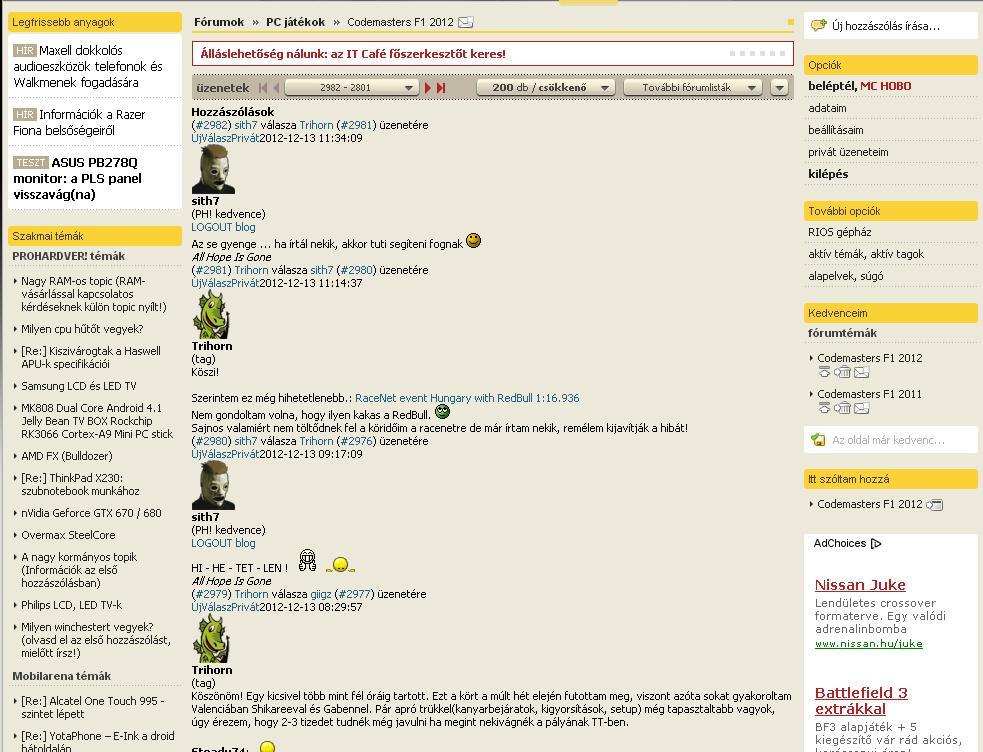Open giigz user link in message #2979
983x752 pixels.
point(320,594)
